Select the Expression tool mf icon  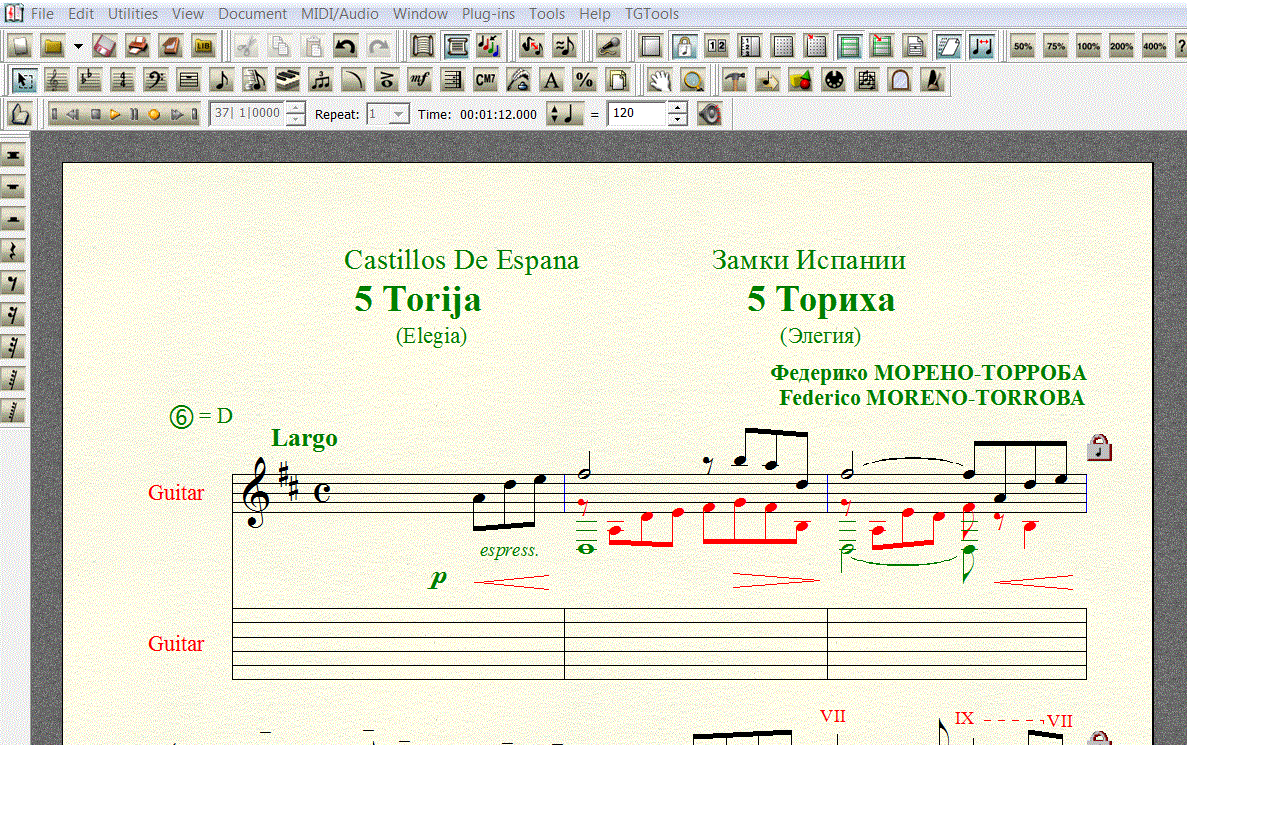[x=419, y=81]
